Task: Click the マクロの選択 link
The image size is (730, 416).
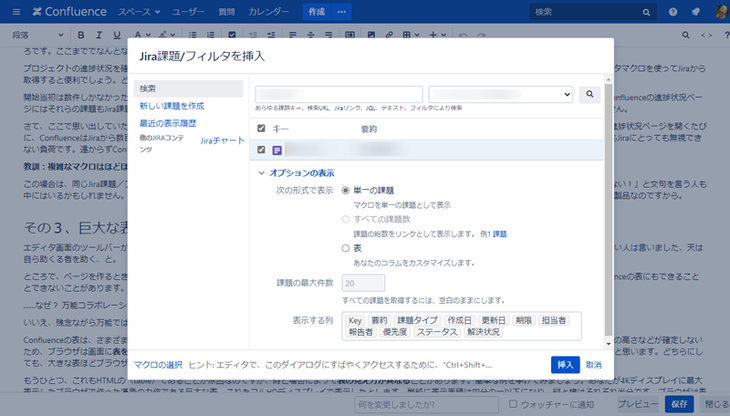Action: (x=158, y=365)
